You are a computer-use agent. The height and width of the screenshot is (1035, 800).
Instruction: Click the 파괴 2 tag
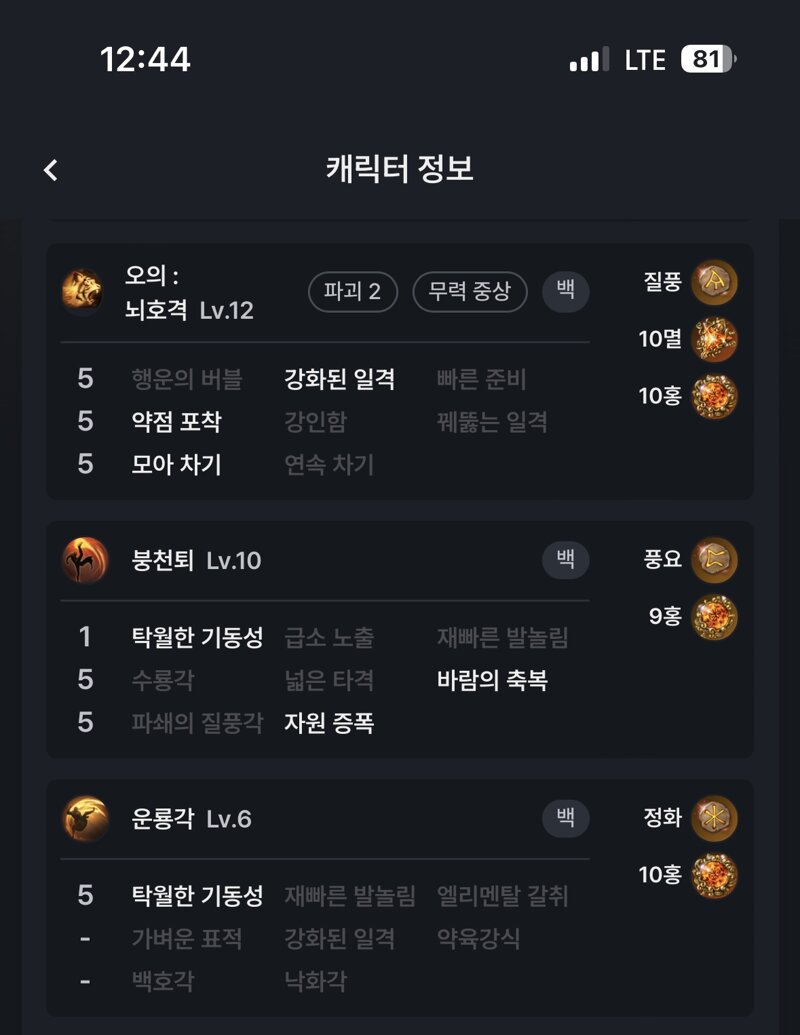coord(352,292)
